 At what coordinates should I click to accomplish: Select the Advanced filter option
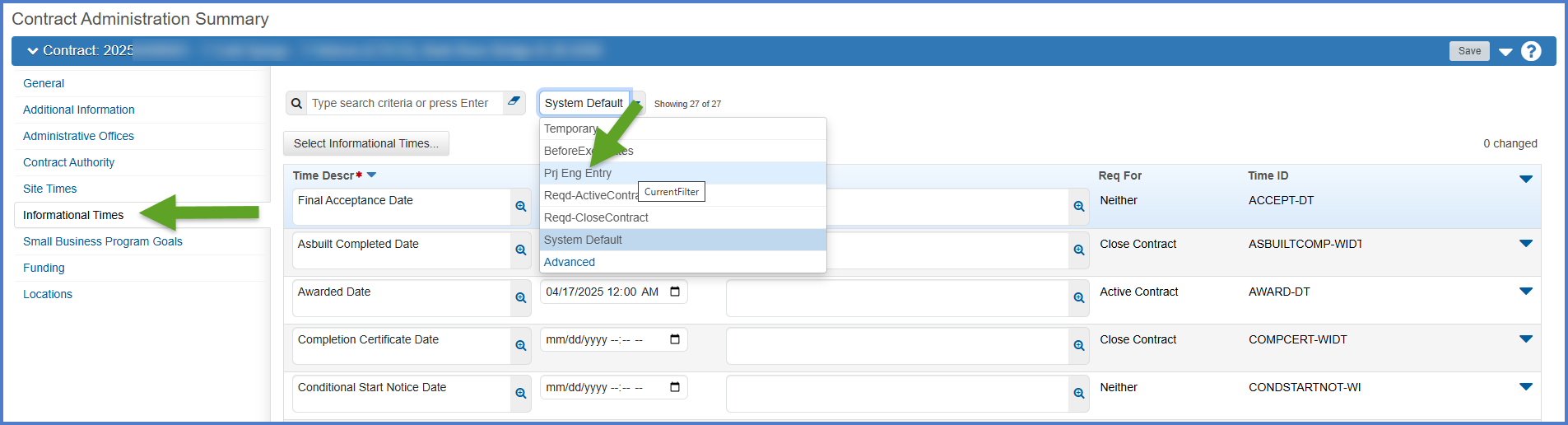pyautogui.click(x=569, y=262)
